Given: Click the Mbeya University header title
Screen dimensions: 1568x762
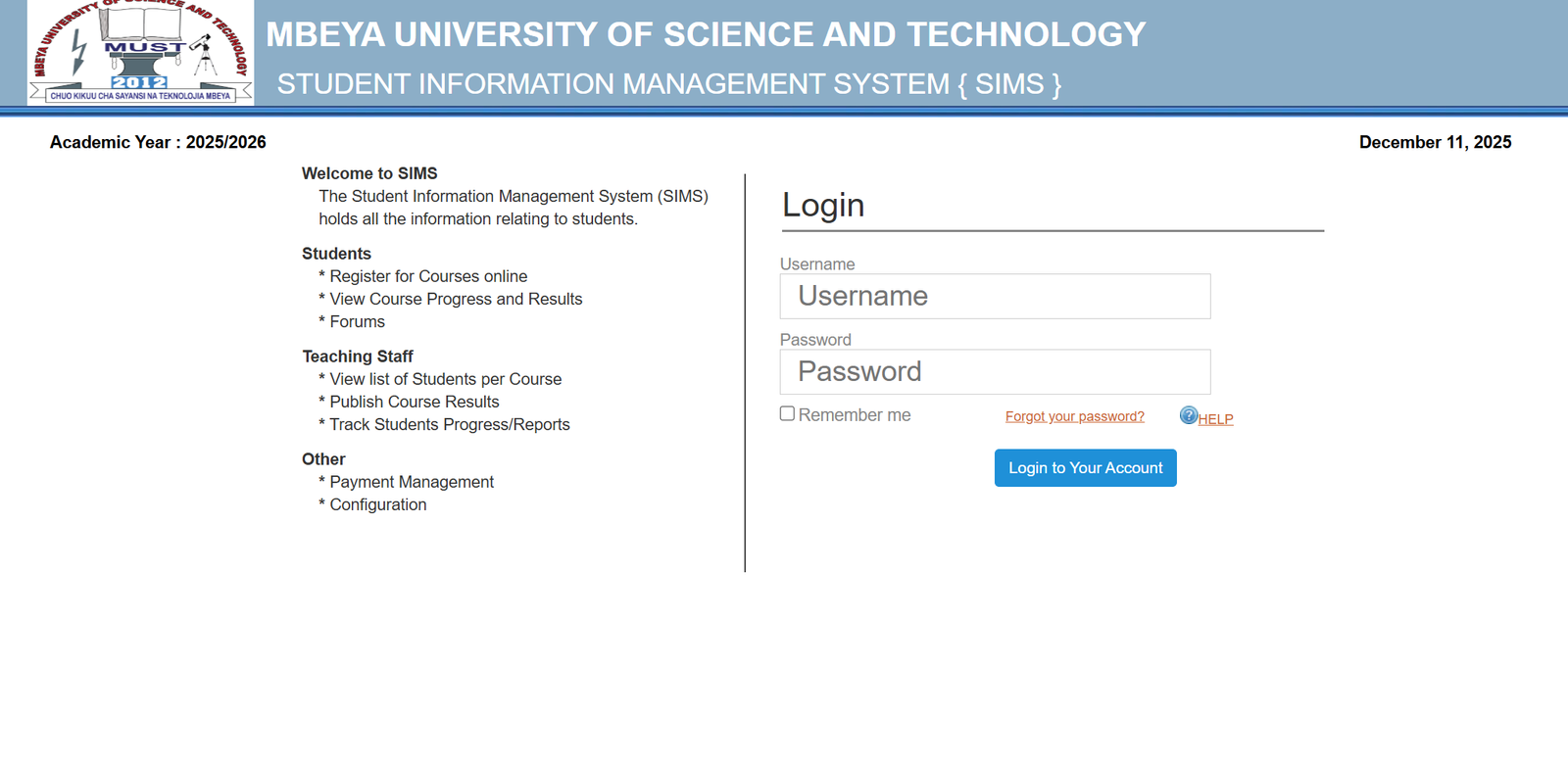Looking at the screenshot, I should [706, 35].
